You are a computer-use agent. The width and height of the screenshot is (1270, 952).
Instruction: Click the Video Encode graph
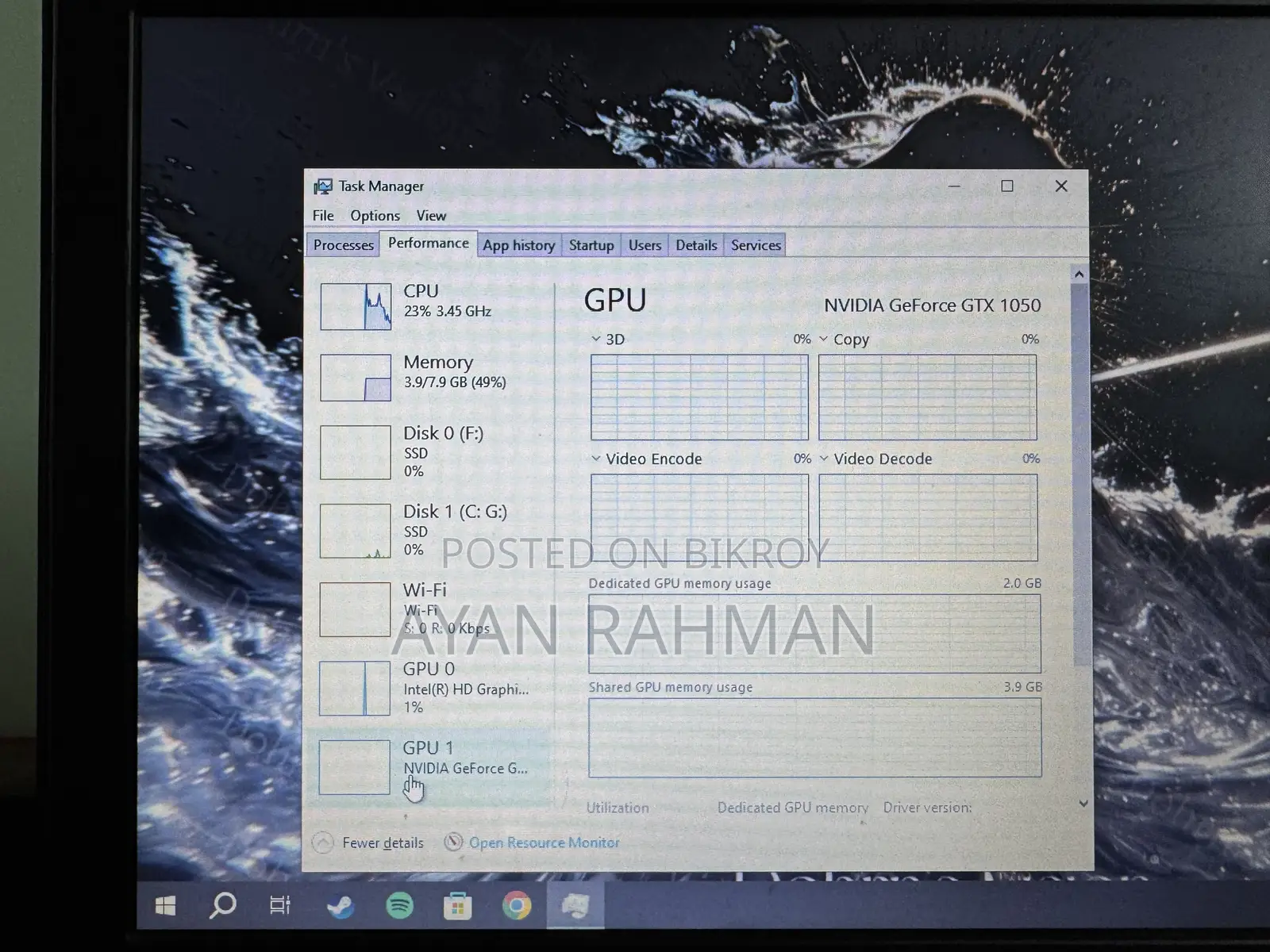coord(699,517)
